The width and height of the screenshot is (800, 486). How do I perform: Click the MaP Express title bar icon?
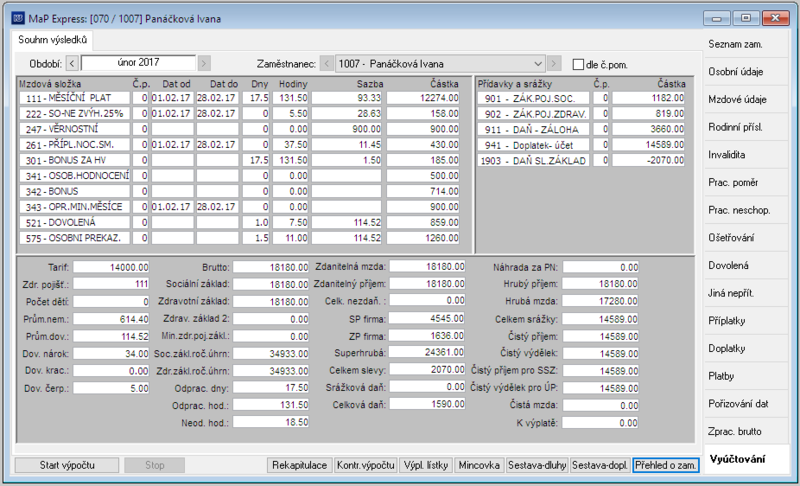(18, 19)
